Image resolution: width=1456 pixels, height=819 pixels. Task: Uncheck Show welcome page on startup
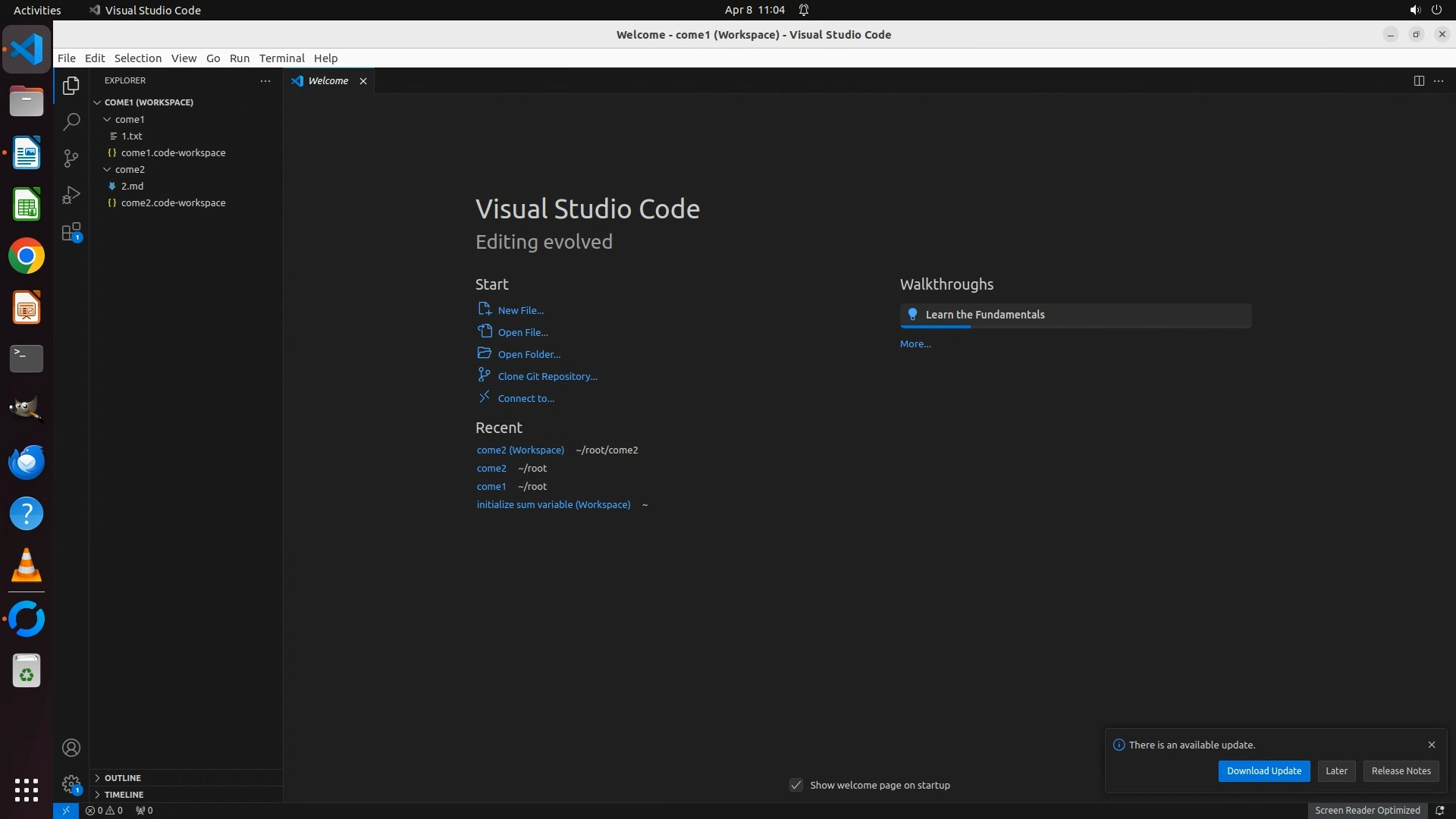pos(796,785)
